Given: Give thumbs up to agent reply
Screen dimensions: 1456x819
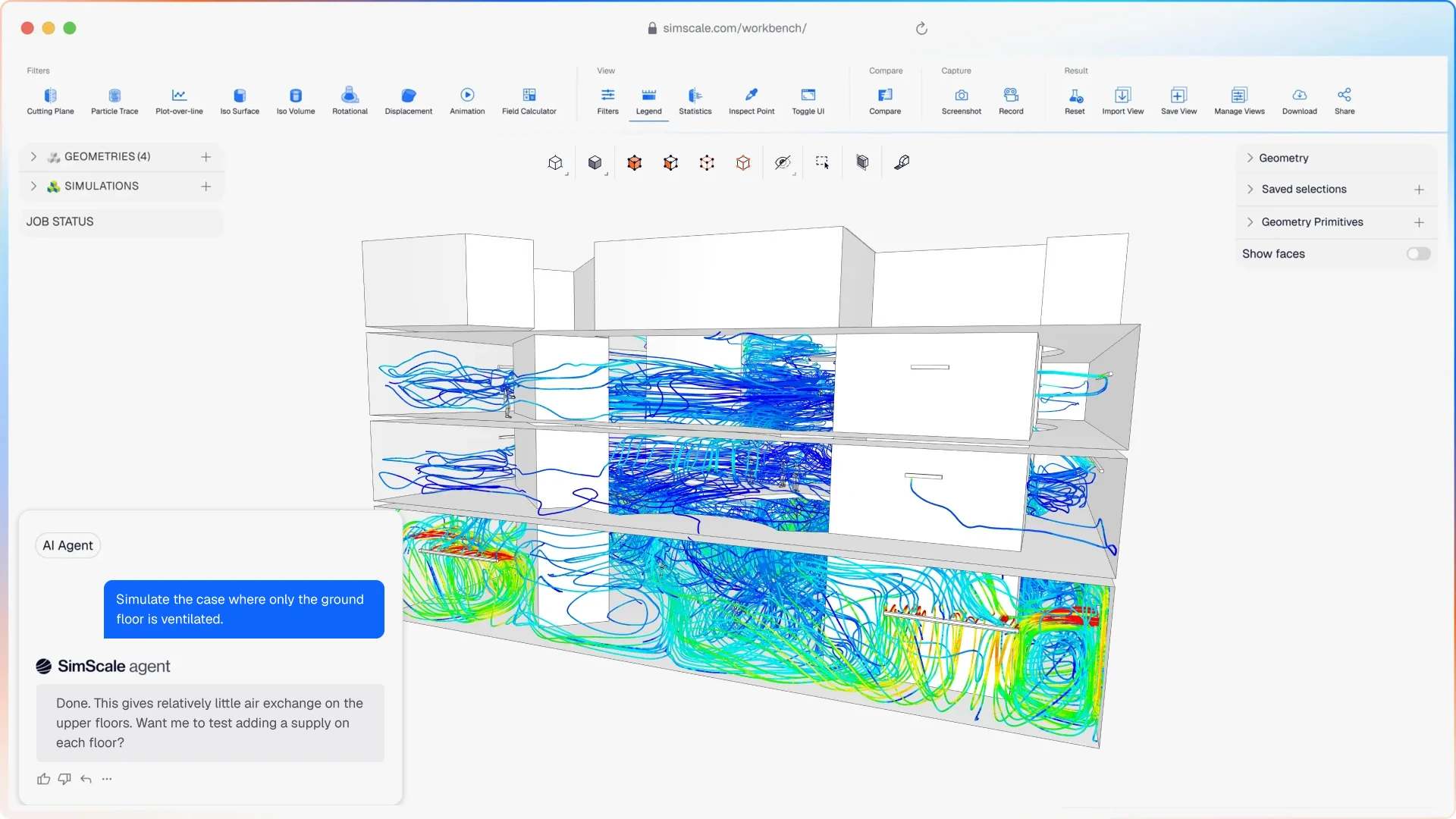Looking at the screenshot, I should pyautogui.click(x=43, y=779).
